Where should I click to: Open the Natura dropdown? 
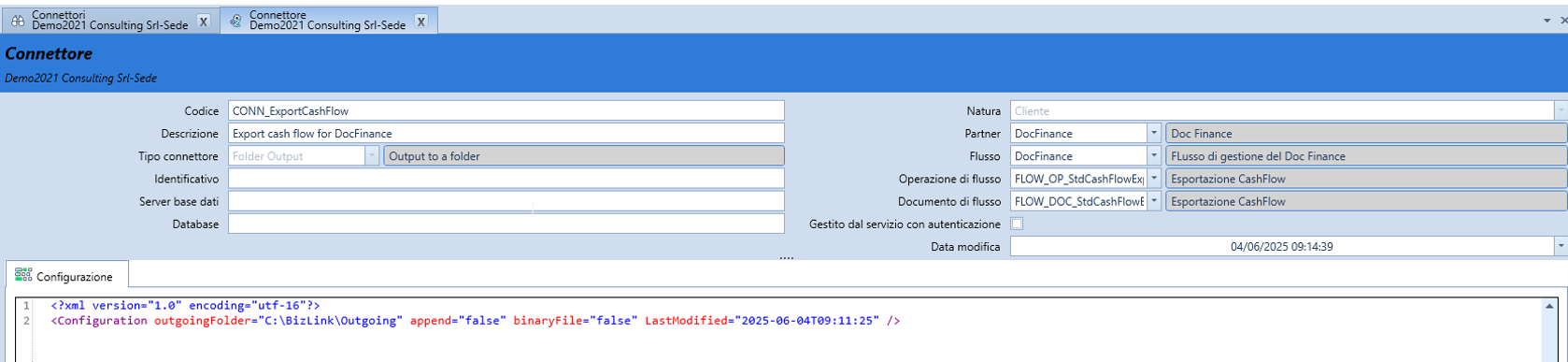[x=1560, y=110]
